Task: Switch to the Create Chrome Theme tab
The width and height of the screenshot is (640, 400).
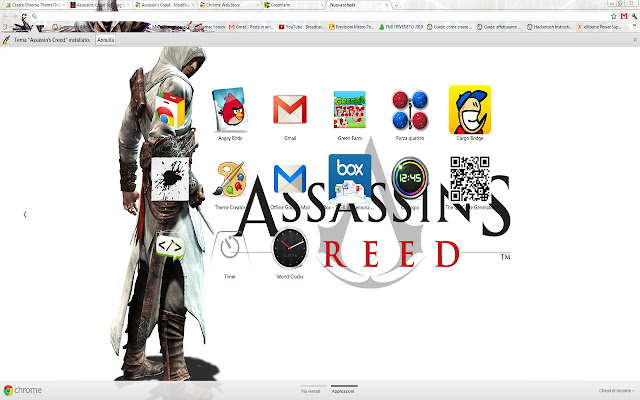Action: click(33, 5)
